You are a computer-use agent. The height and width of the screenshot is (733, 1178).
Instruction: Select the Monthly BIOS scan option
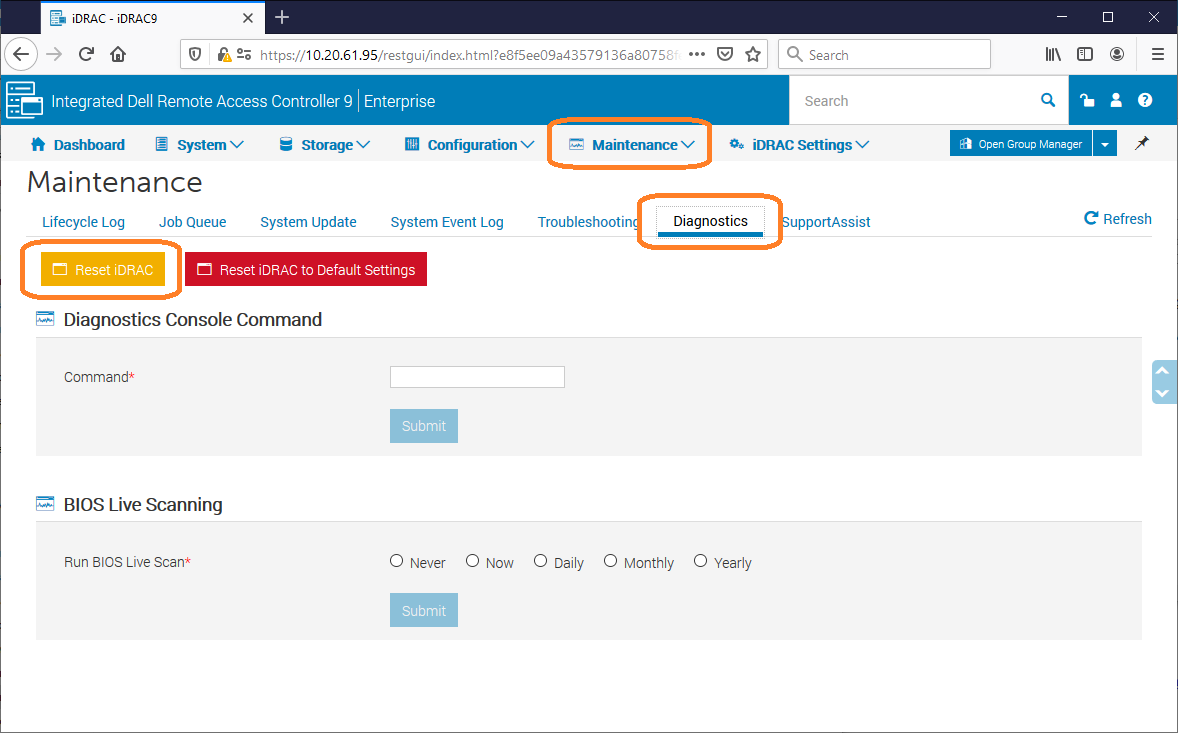(610, 561)
